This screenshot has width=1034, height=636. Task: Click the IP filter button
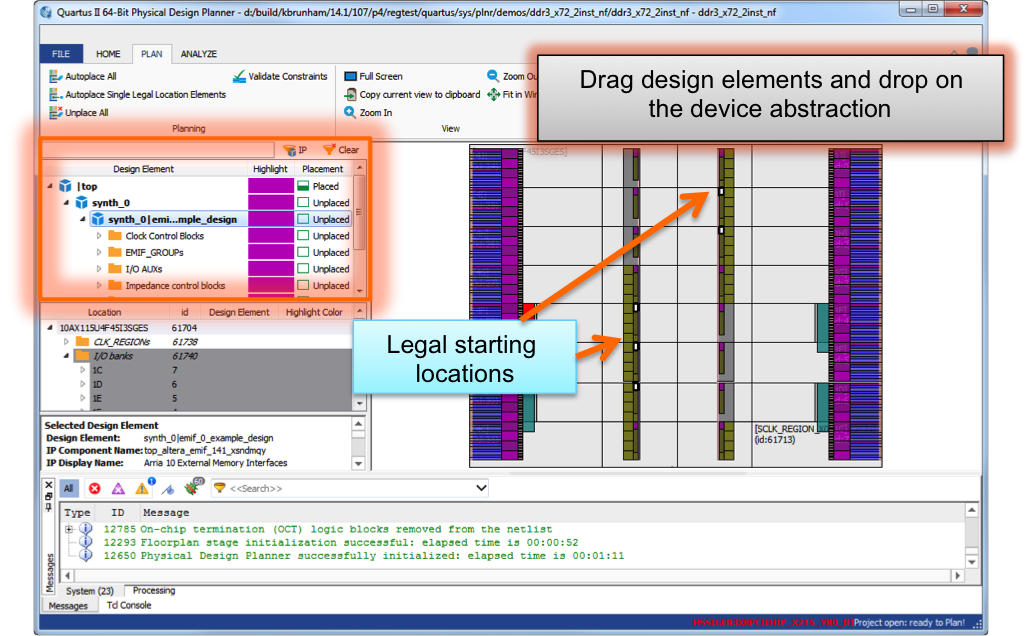pyautogui.click(x=295, y=150)
